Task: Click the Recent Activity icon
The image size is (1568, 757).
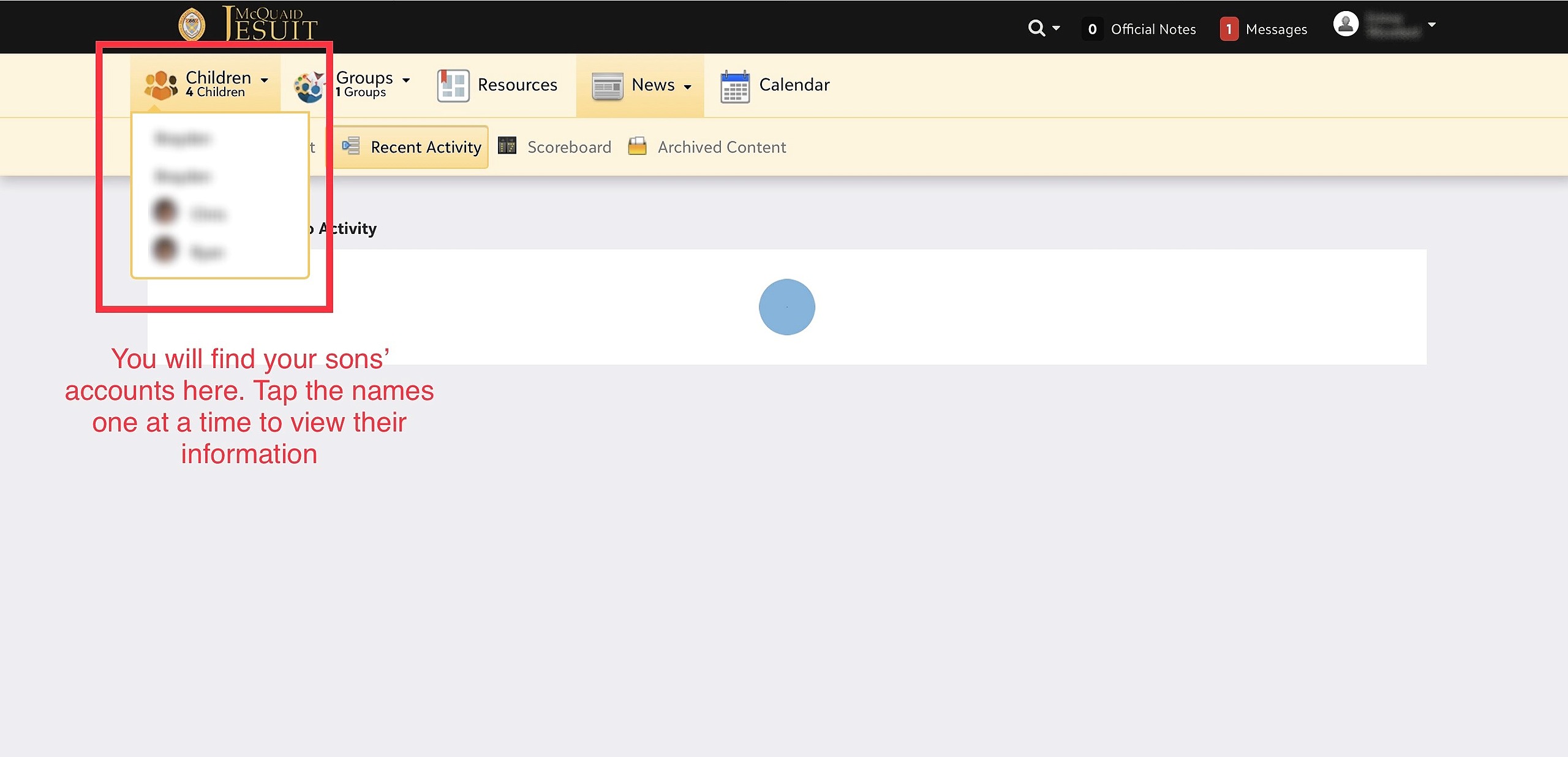Action: [350, 146]
